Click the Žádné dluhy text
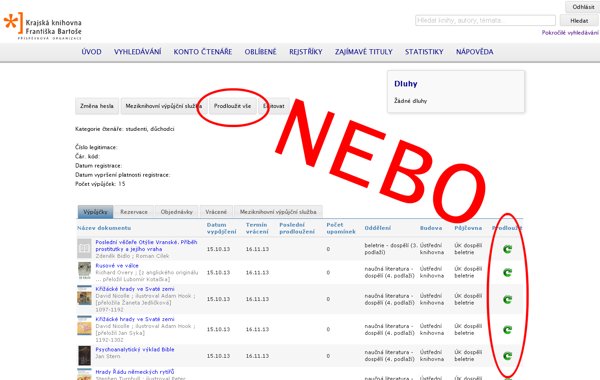The height and width of the screenshot is (380, 600). [x=411, y=101]
